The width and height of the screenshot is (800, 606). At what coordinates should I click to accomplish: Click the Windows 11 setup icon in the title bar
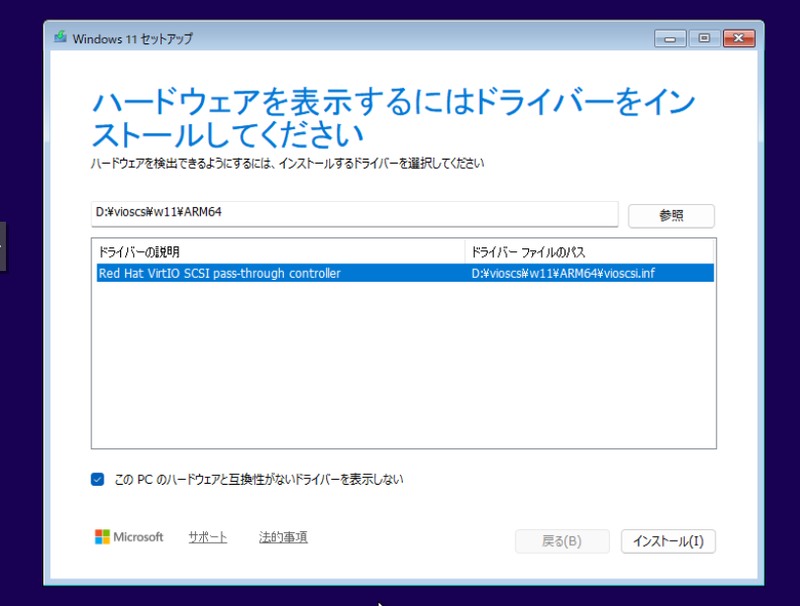pyautogui.click(x=62, y=38)
